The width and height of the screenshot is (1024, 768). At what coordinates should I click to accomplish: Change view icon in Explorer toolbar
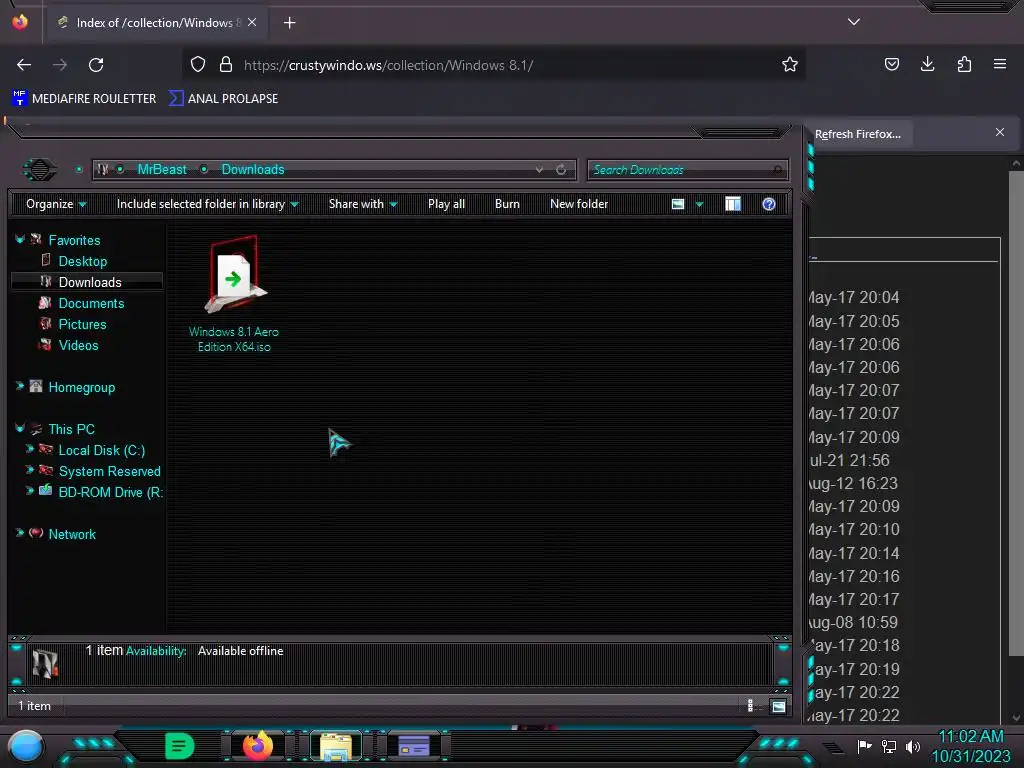(678, 204)
